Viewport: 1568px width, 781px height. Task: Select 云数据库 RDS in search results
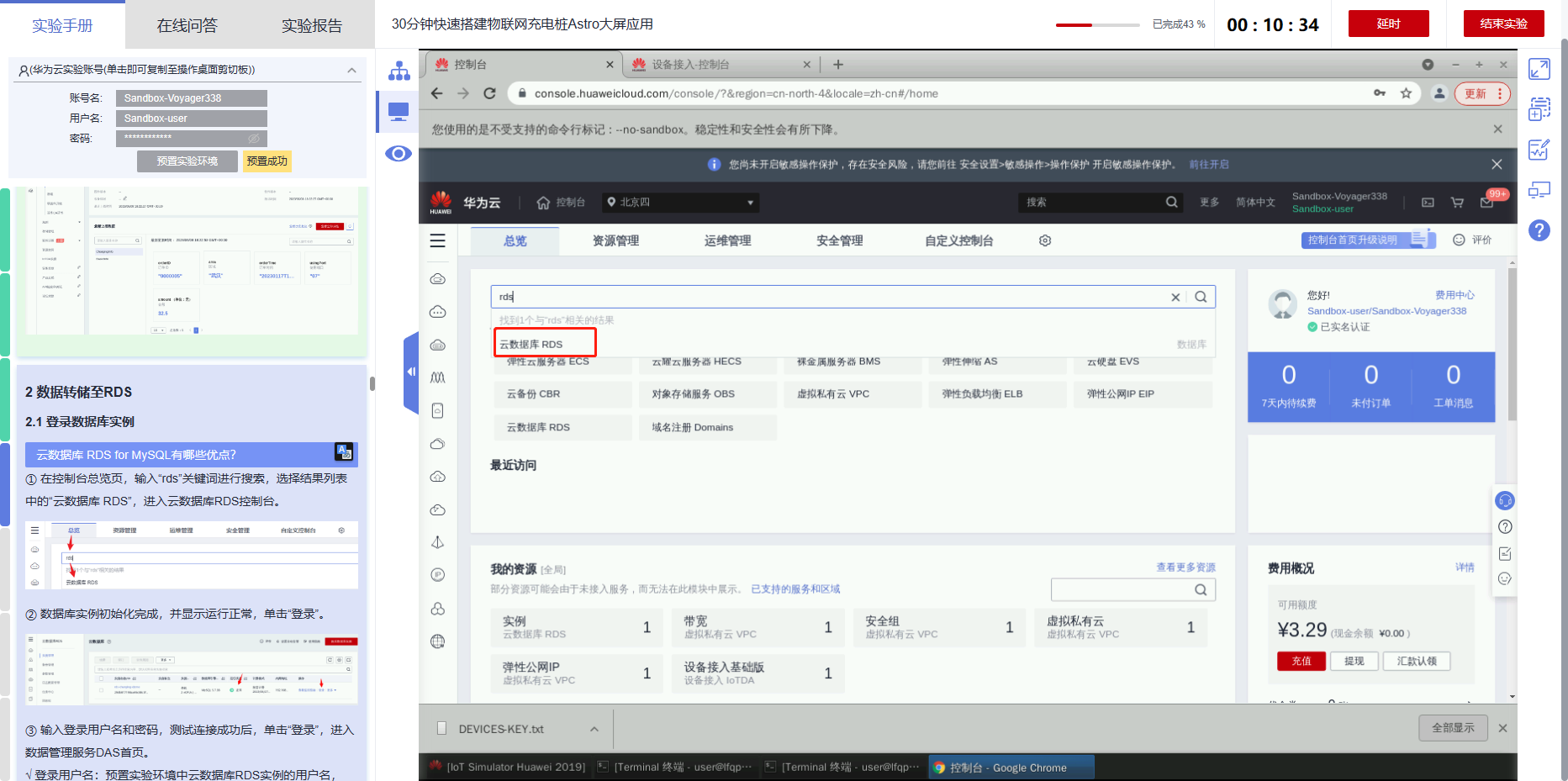[x=545, y=343]
